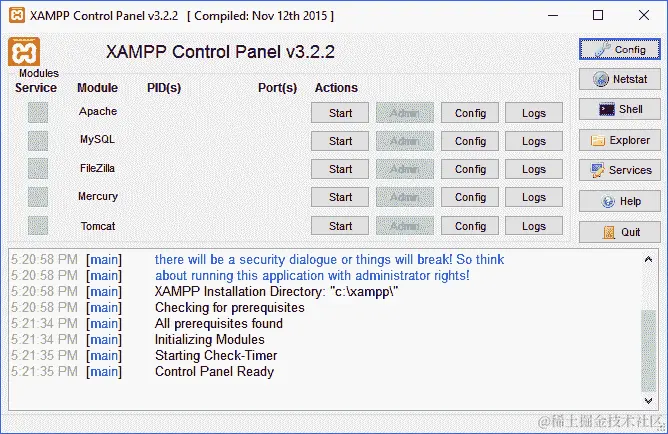Select the MySQL module label
Viewport: 668px width, 434px height.
click(x=98, y=140)
